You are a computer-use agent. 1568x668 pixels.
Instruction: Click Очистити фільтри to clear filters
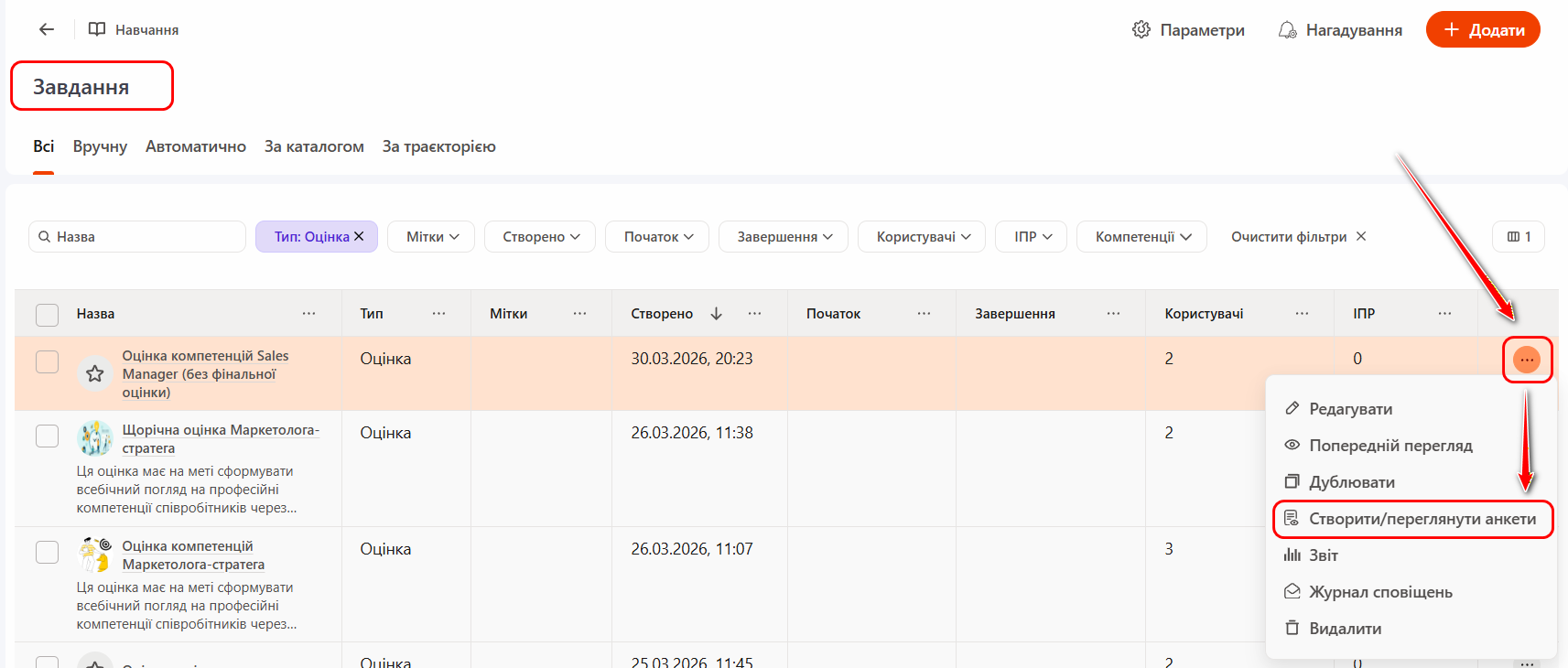pos(1297,237)
